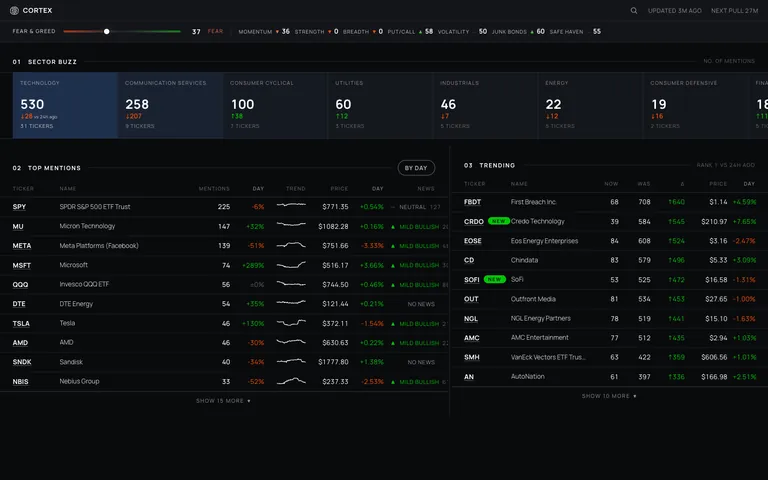Click the SPY Neutral news label

point(412,207)
